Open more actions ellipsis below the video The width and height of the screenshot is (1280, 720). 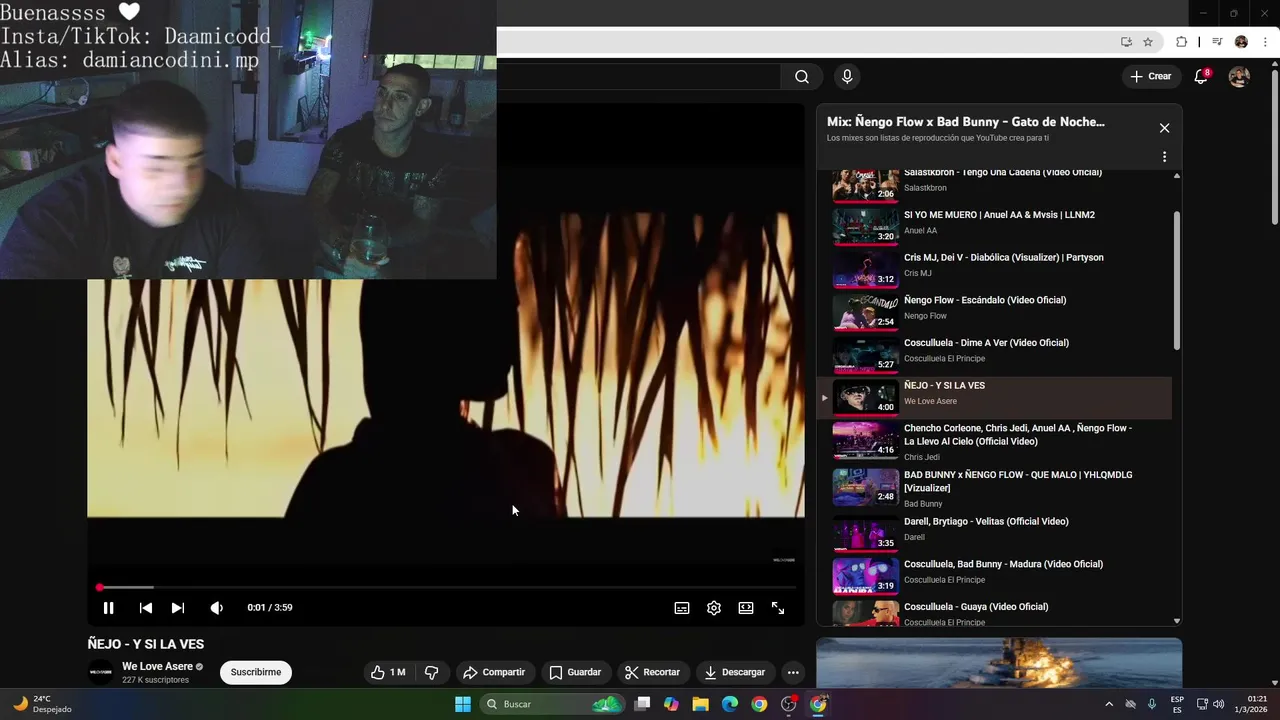pos(793,673)
